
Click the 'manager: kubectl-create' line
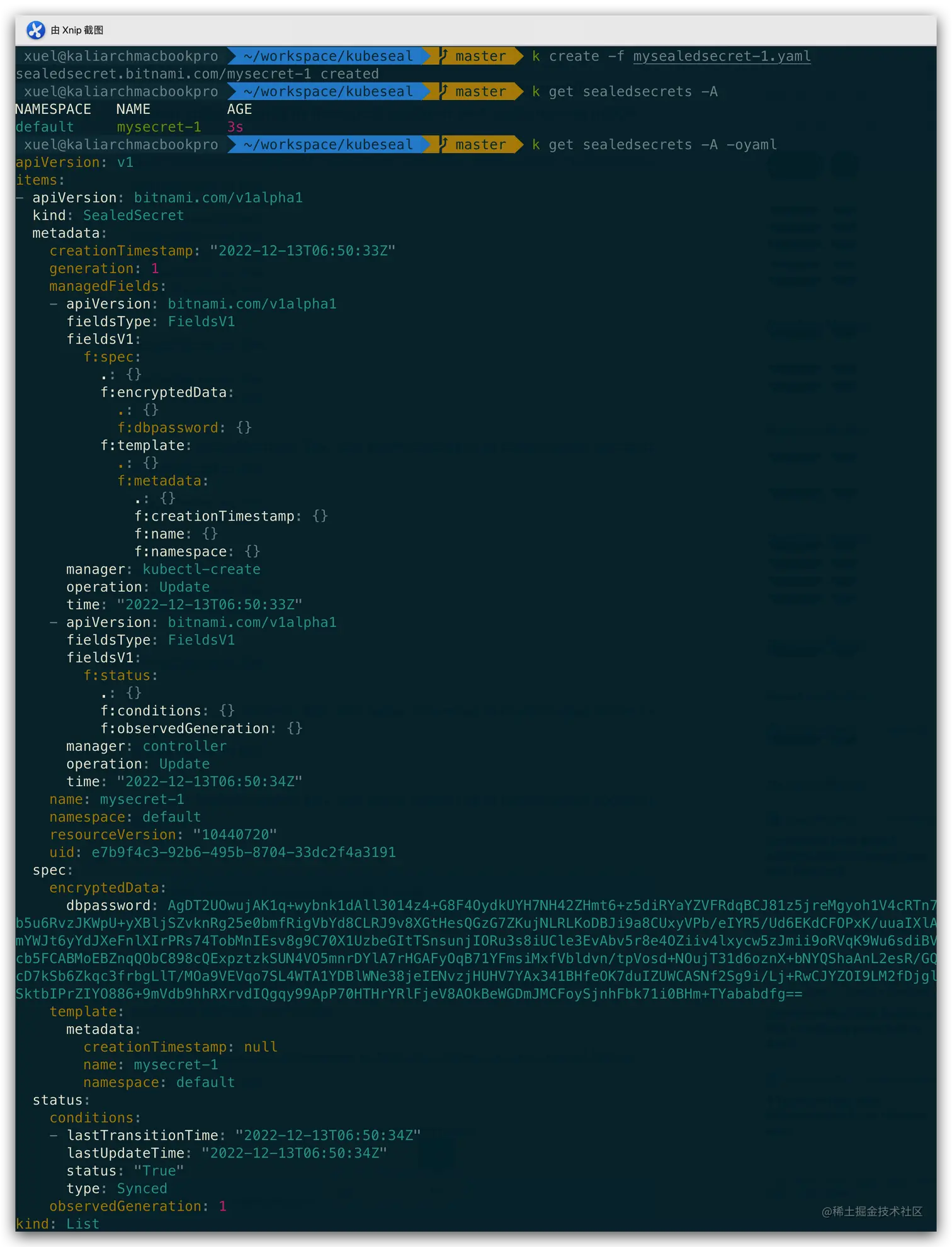click(x=163, y=569)
